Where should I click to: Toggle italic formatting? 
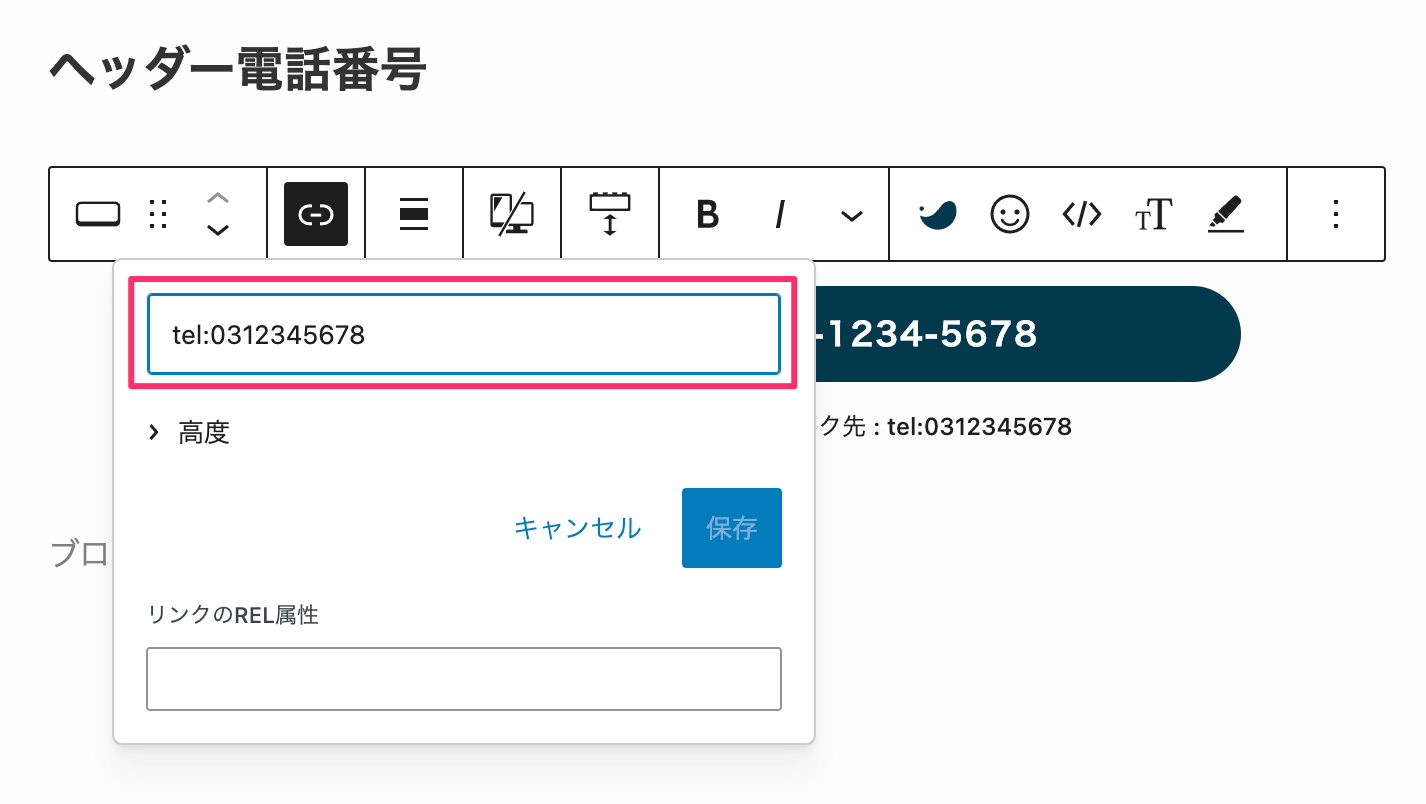(779, 214)
